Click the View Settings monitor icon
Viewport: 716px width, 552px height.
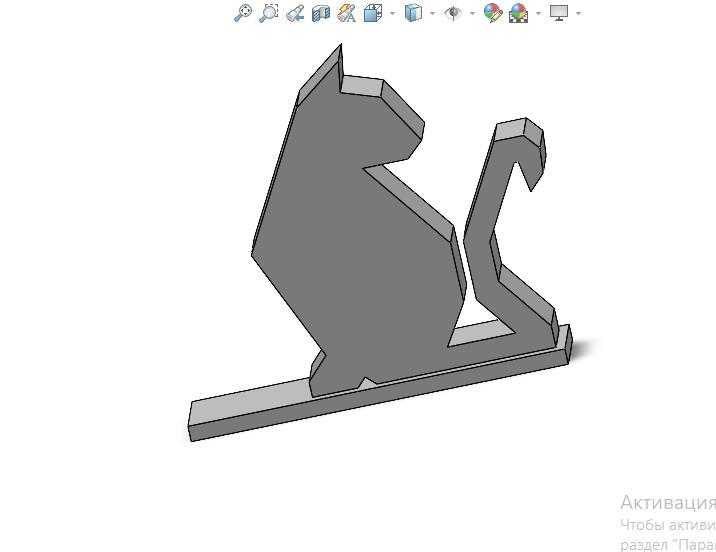point(559,13)
